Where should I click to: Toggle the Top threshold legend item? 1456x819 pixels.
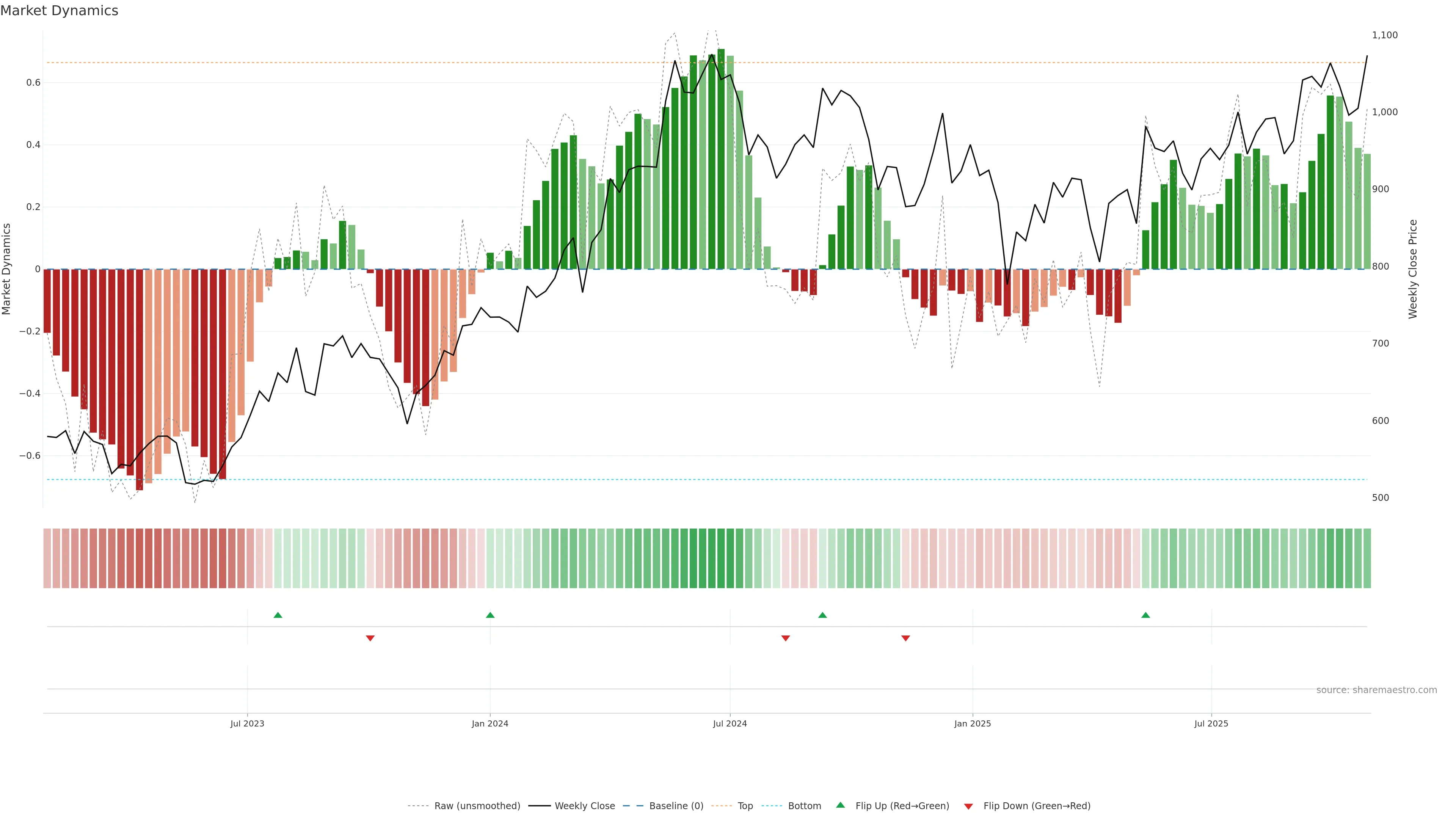pyautogui.click(x=745, y=806)
